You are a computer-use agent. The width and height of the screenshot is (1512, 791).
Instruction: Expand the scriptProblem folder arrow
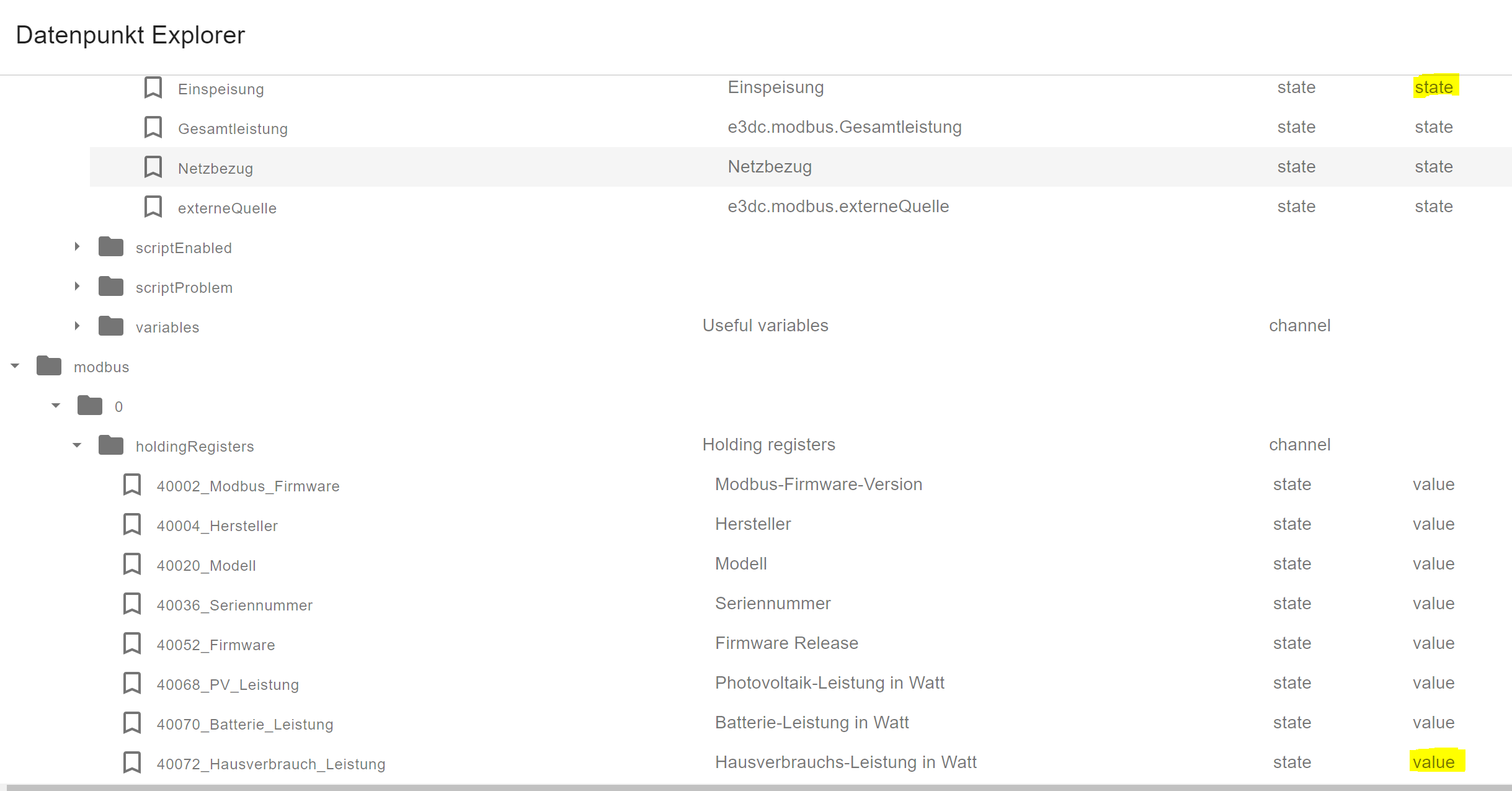pyautogui.click(x=77, y=287)
